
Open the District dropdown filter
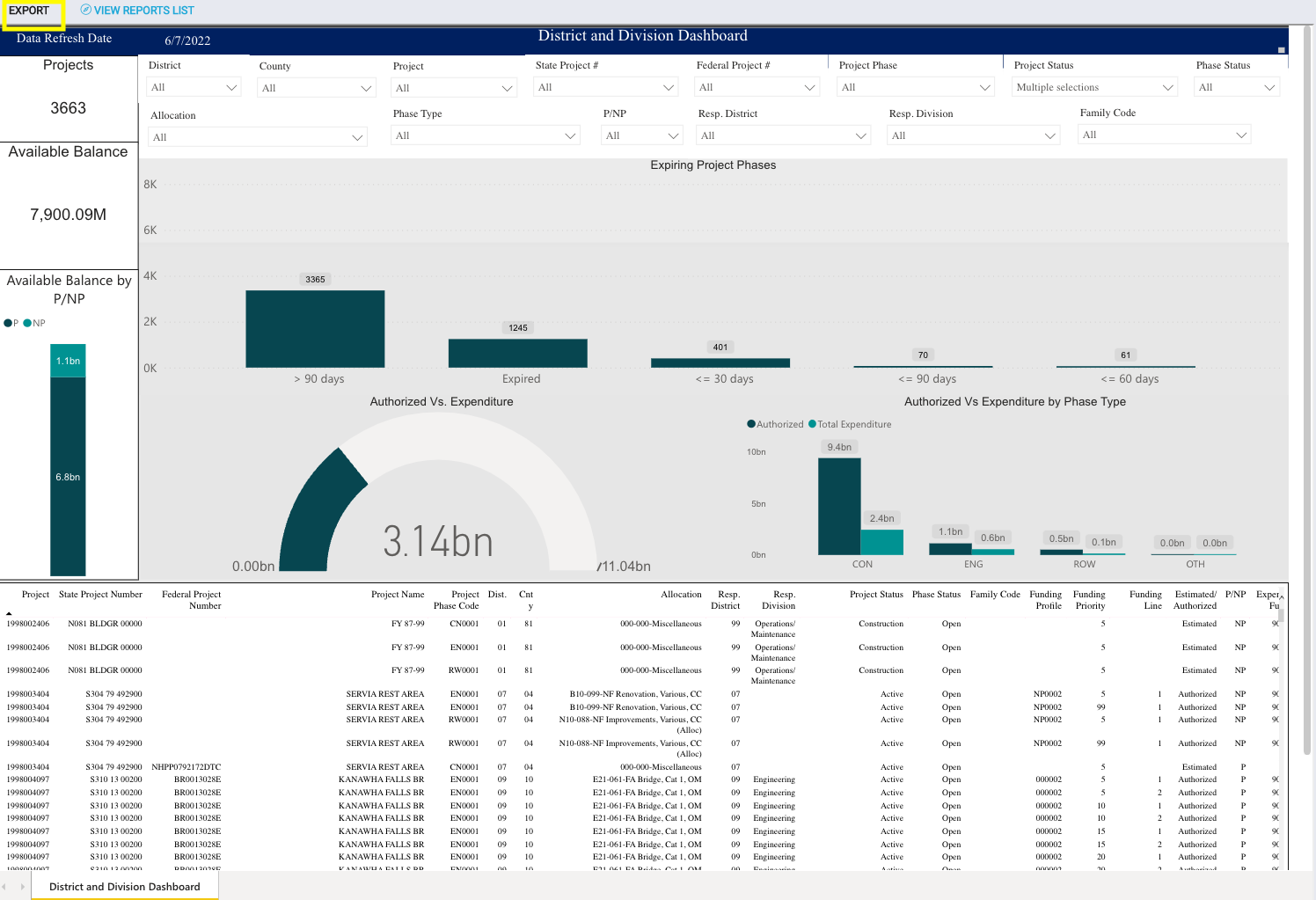194,87
